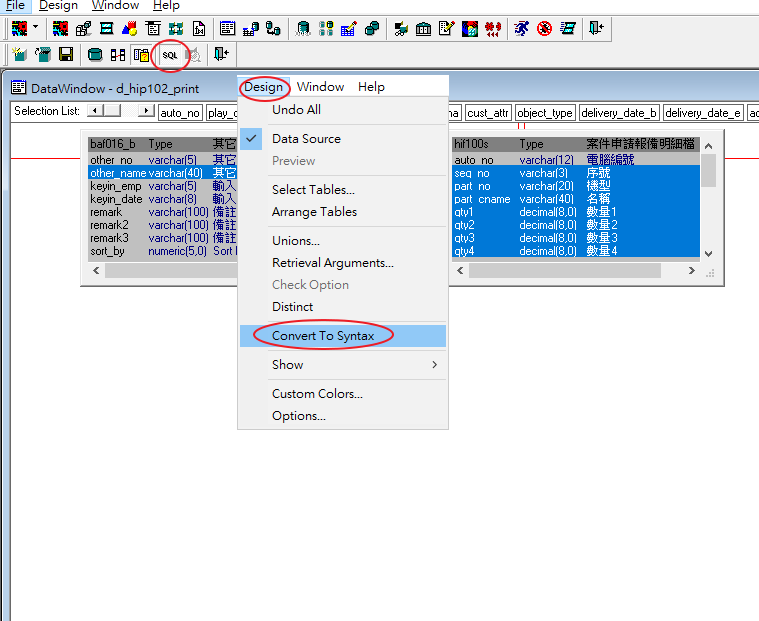Image resolution: width=759 pixels, height=621 pixels.
Task: Click scroll-right arrow of Selection List
Action: point(146,110)
